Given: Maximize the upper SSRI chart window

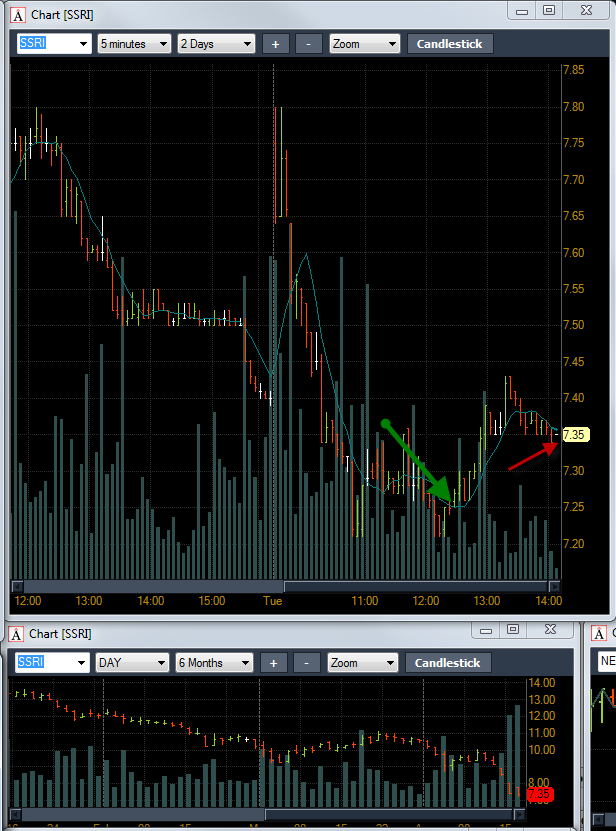Looking at the screenshot, I should (549, 11).
